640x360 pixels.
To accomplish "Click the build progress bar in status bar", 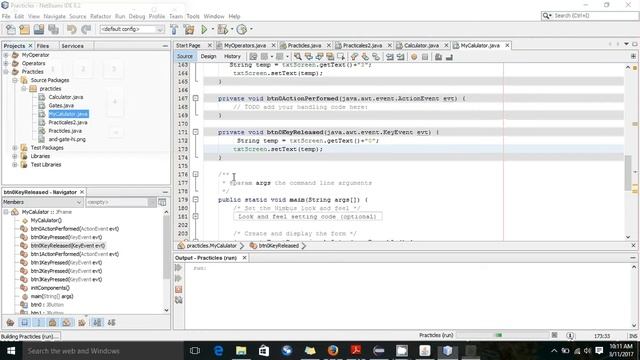I will point(502,335).
